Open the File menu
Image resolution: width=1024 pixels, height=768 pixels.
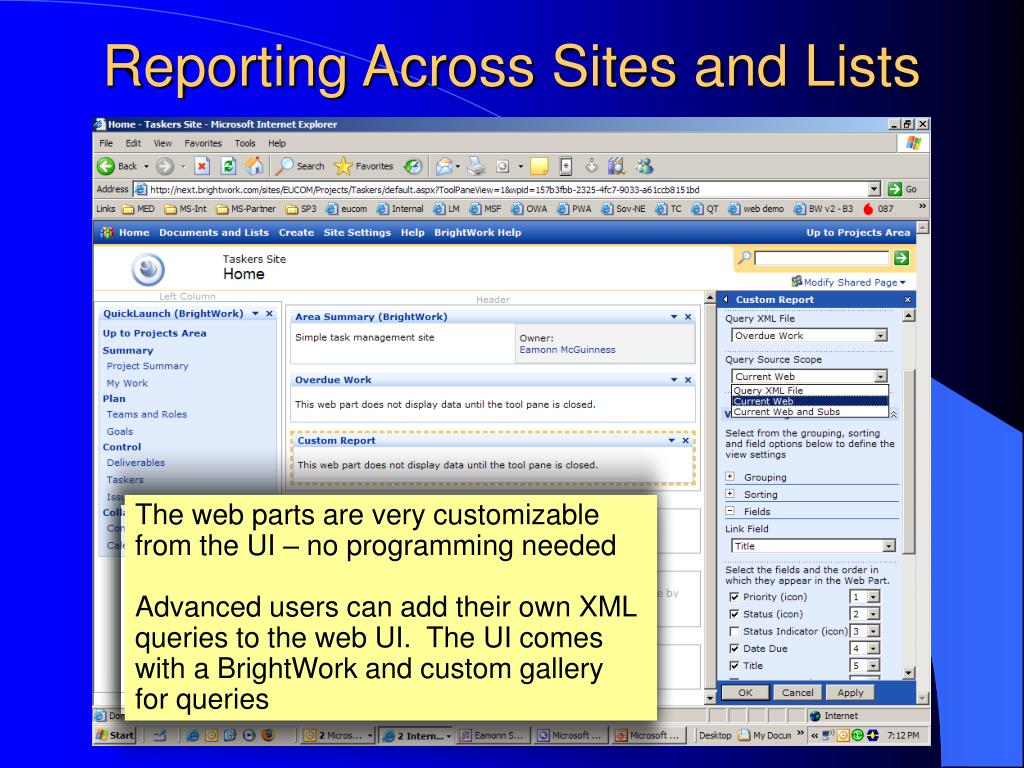click(106, 143)
